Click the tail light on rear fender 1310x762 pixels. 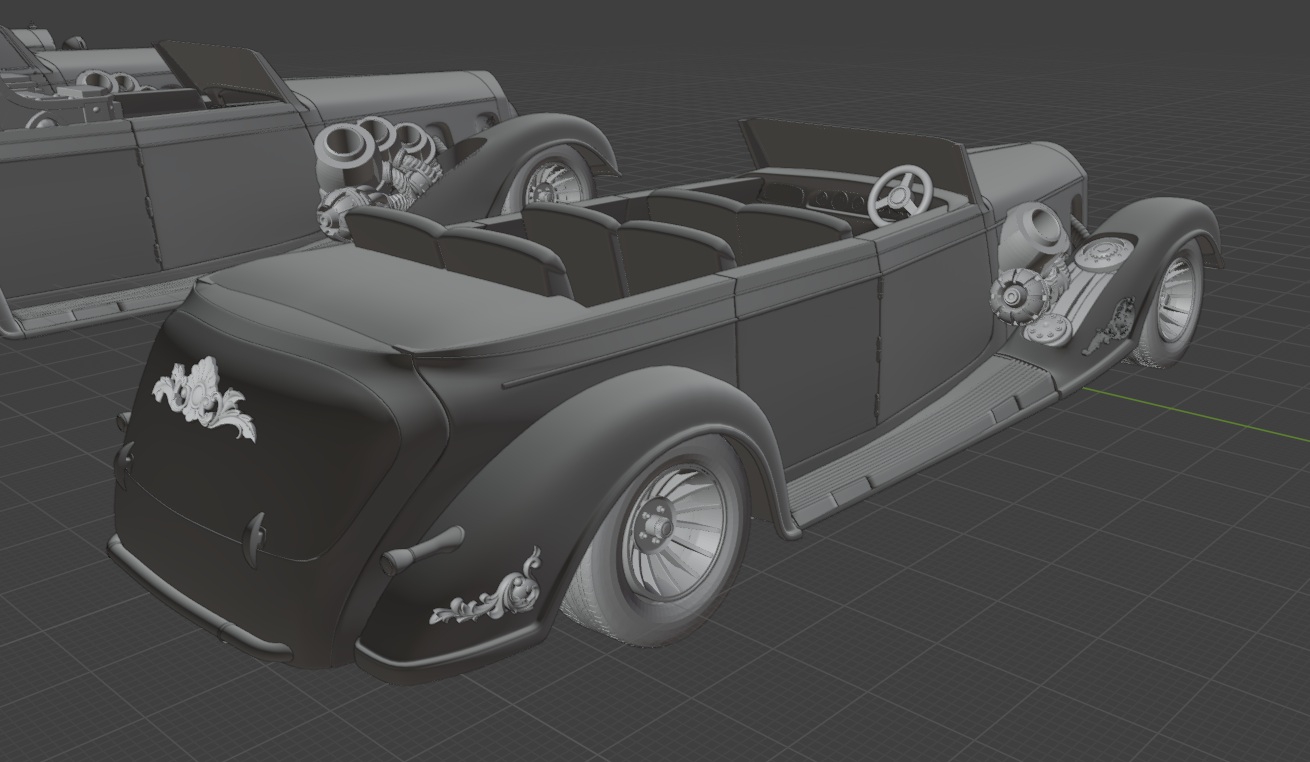[422, 549]
